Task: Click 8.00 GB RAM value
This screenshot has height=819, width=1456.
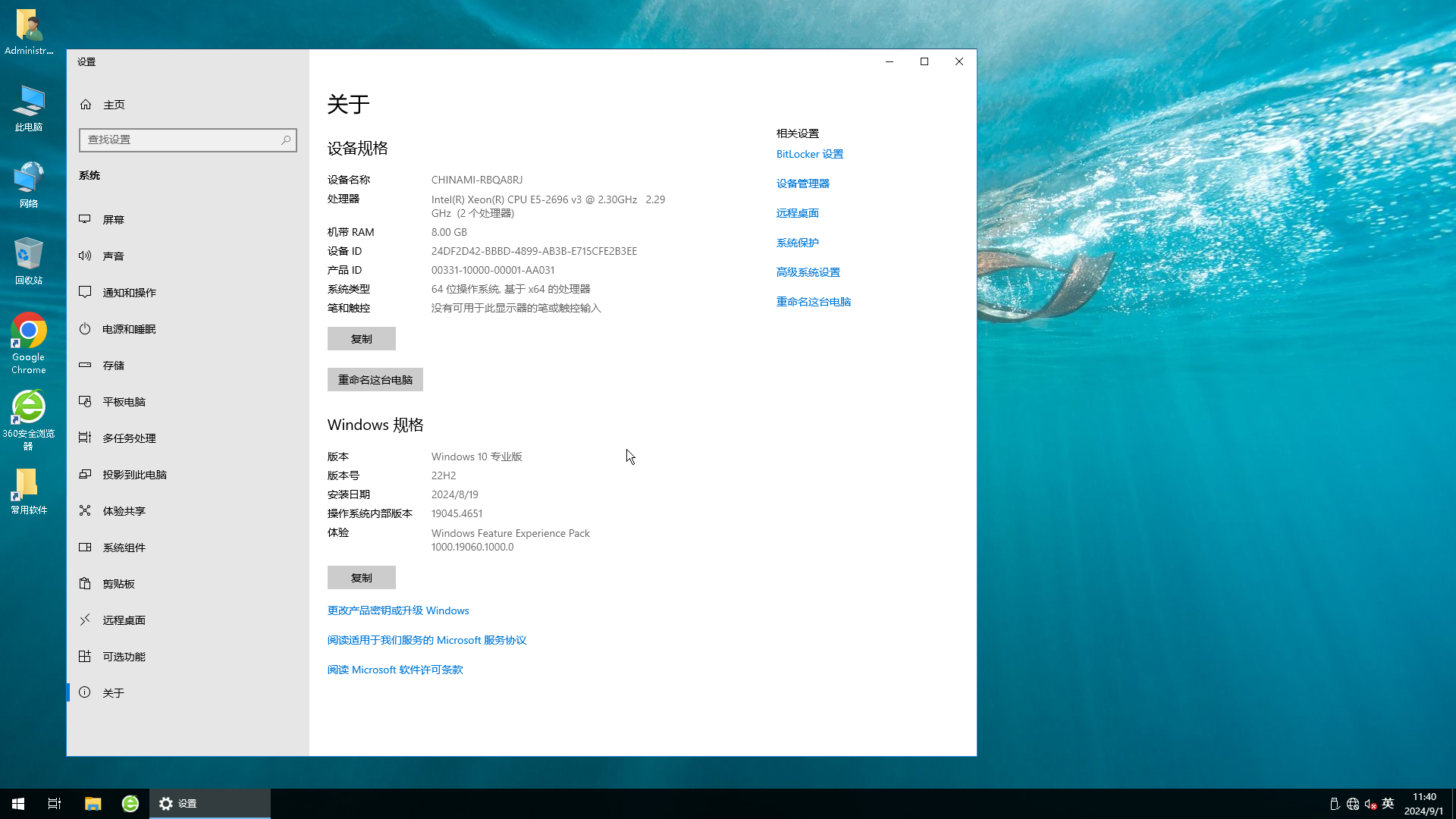Action: pyautogui.click(x=449, y=232)
